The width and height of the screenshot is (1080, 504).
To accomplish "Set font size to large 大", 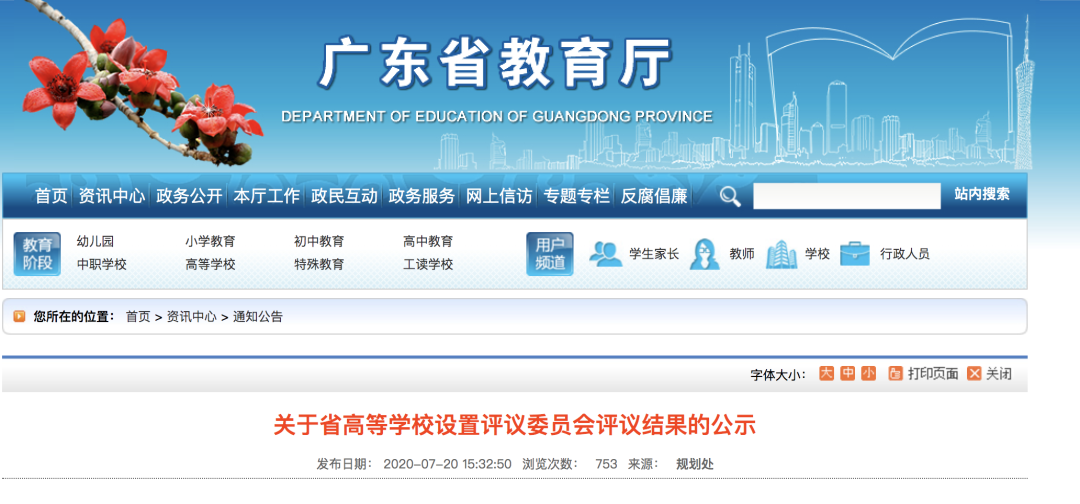I will (x=826, y=373).
